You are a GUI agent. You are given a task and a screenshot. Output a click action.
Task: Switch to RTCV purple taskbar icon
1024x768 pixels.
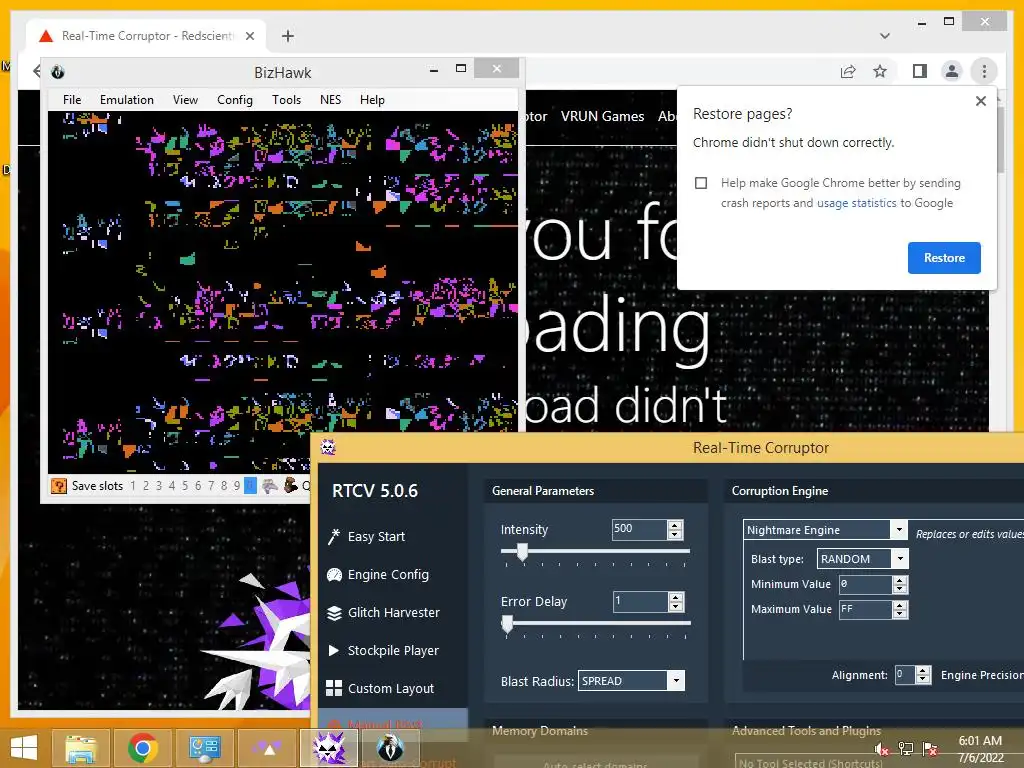pyautogui.click(x=328, y=748)
